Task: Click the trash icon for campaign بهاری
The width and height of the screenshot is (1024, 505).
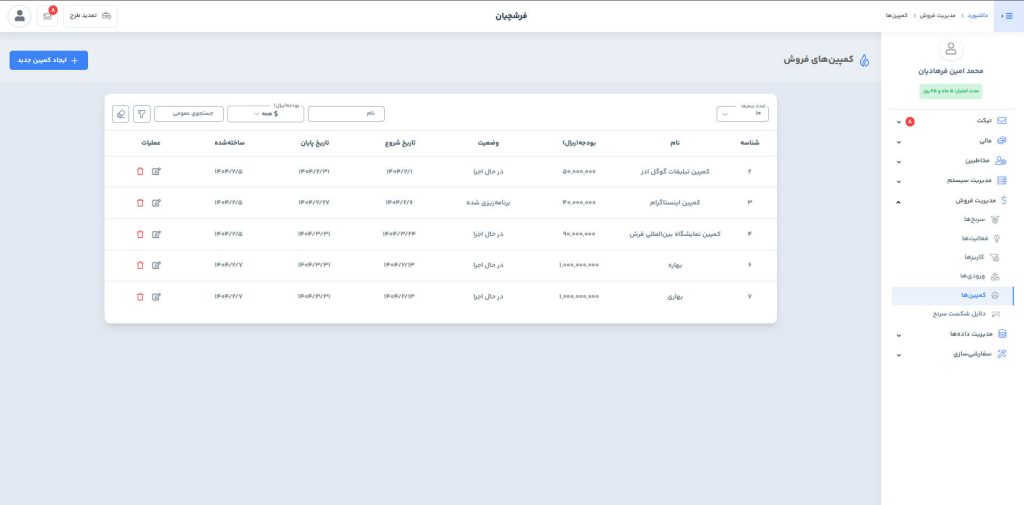Action: coord(140,297)
